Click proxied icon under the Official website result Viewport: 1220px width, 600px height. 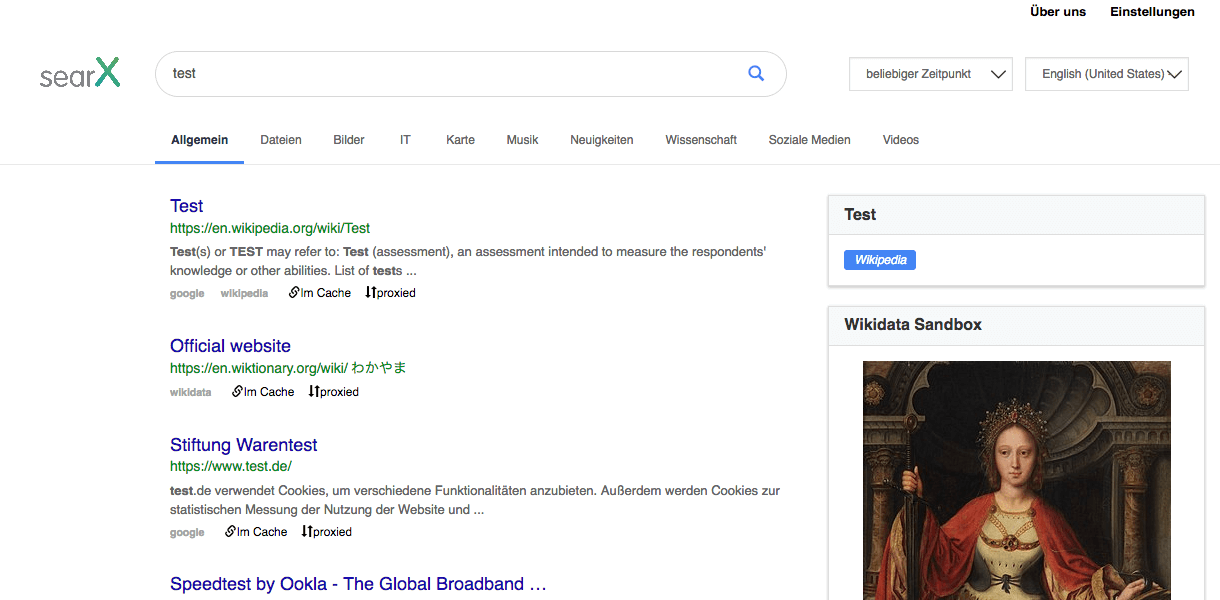click(333, 391)
